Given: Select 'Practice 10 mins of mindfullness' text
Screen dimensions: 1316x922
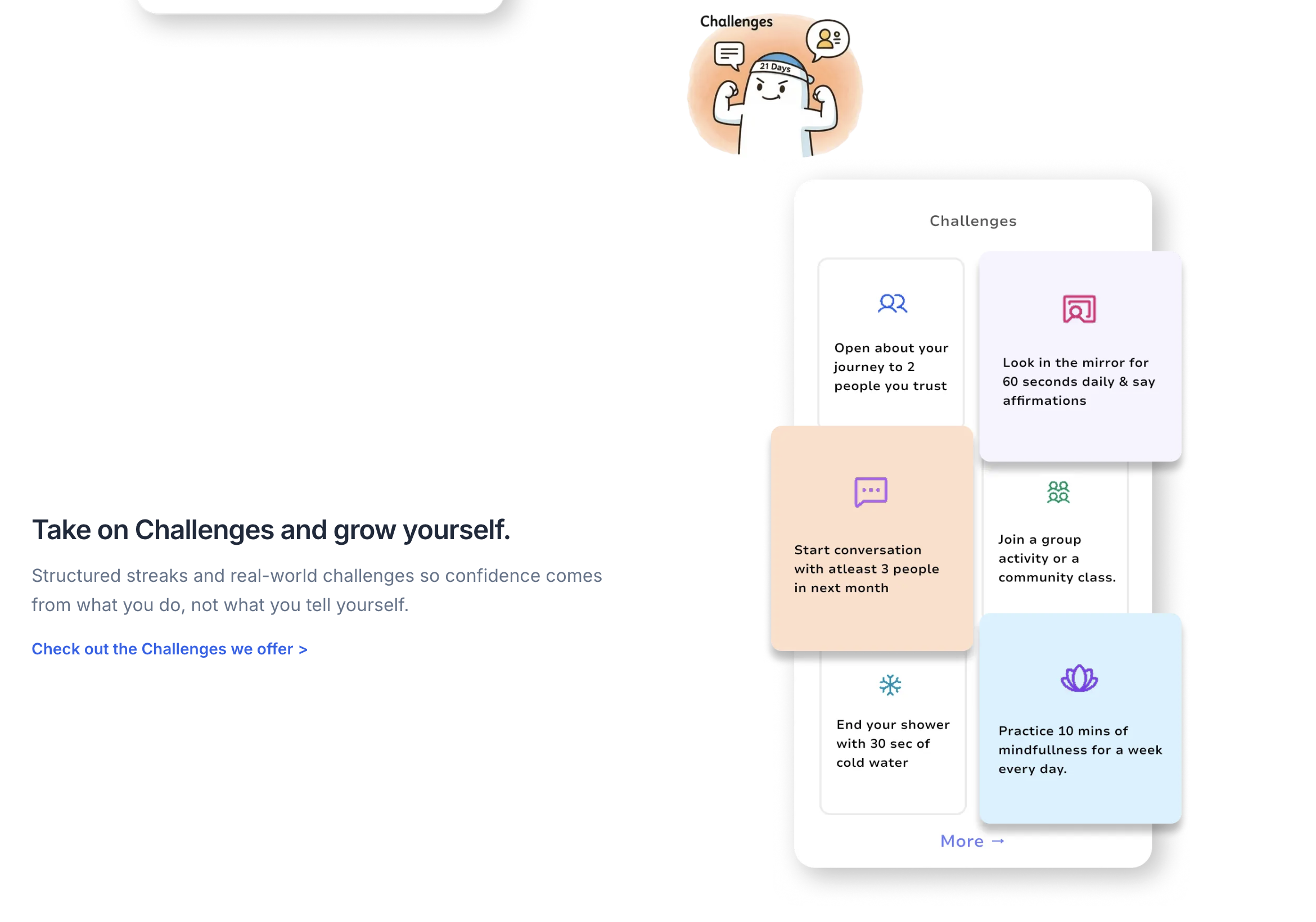Looking at the screenshot, I should (x=1080, y=750).
